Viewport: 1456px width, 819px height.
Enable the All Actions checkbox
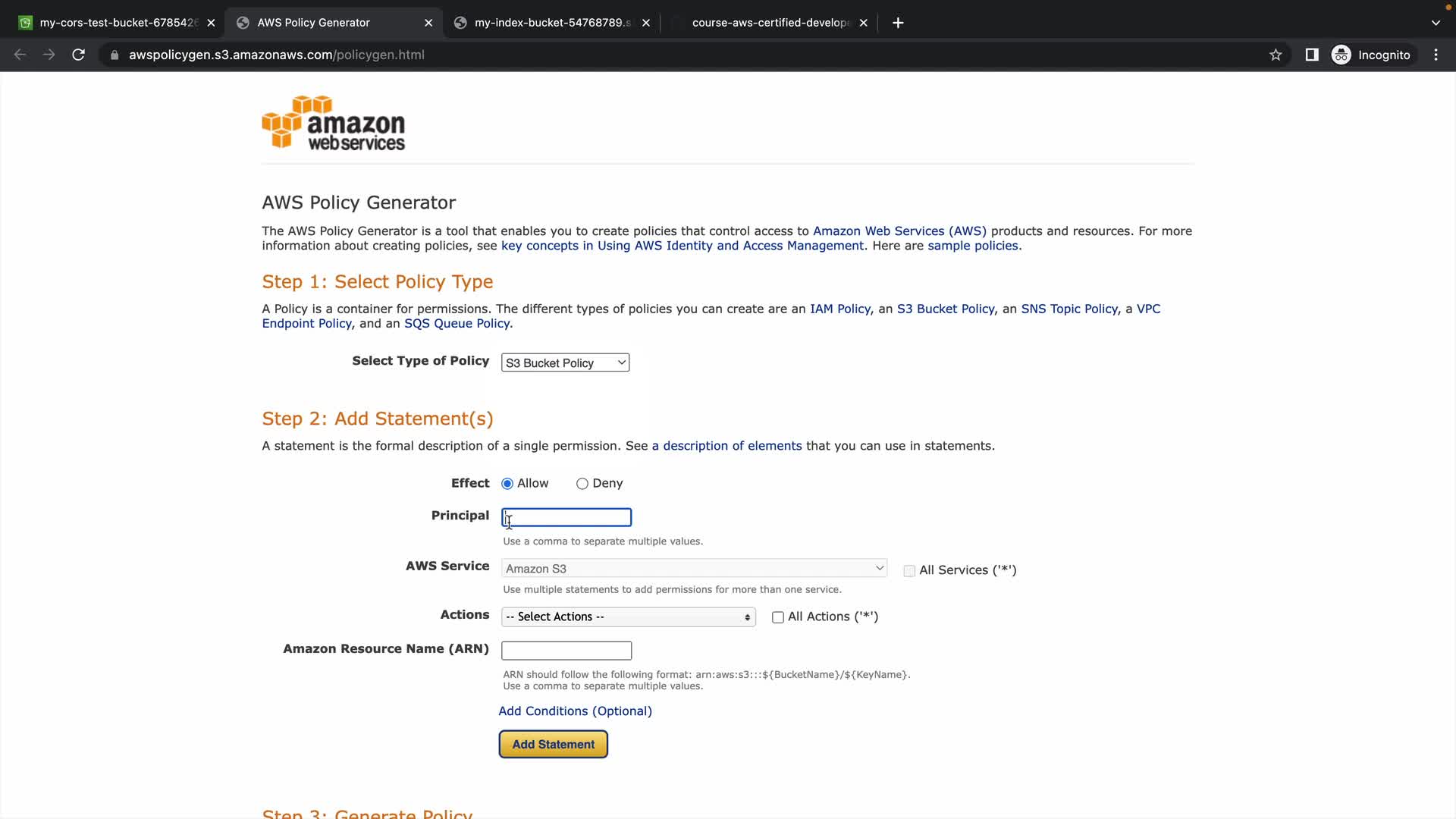(777, 617)
